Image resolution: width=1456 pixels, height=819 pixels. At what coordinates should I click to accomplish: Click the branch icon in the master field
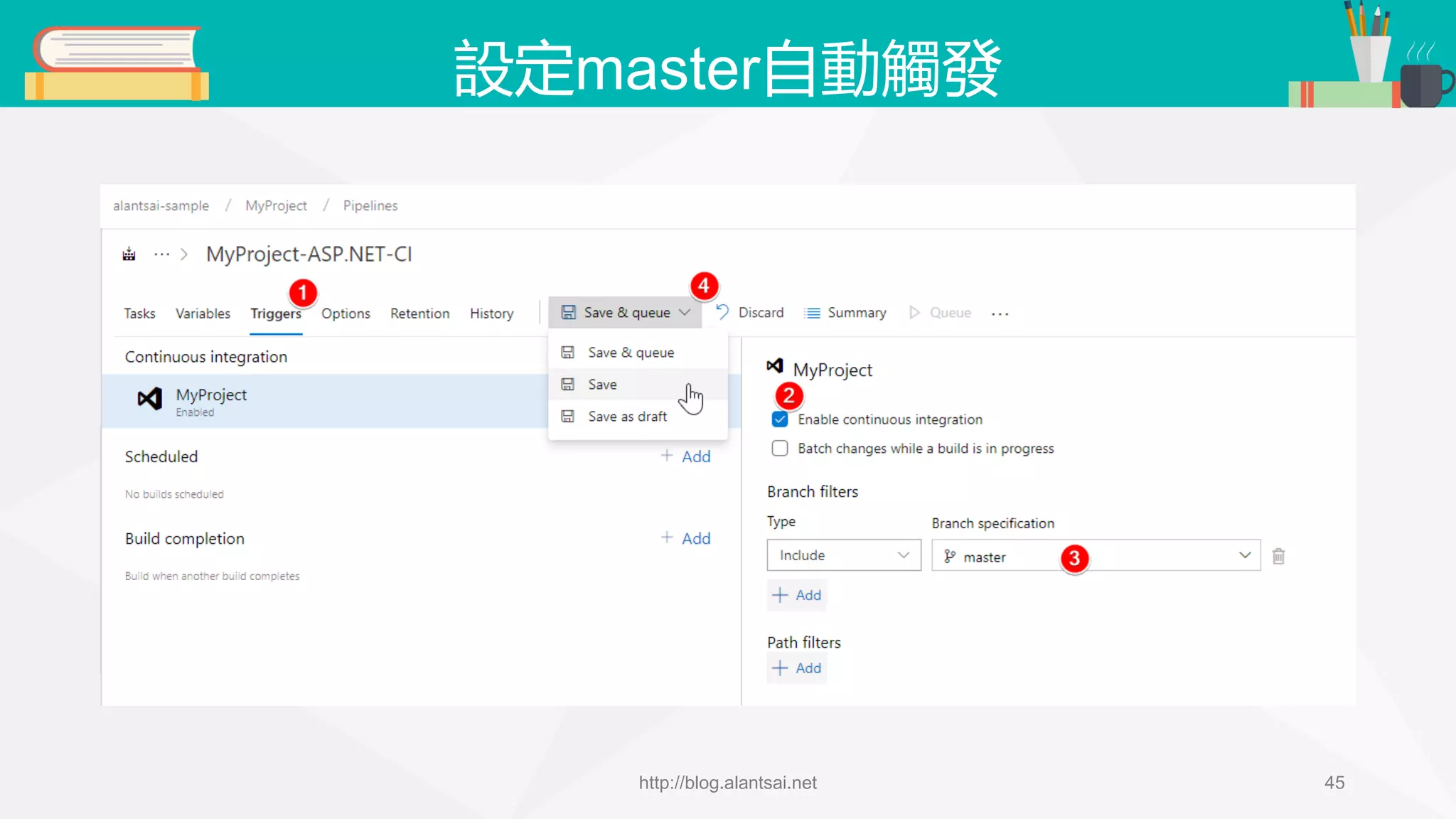(x=950, y=556)
